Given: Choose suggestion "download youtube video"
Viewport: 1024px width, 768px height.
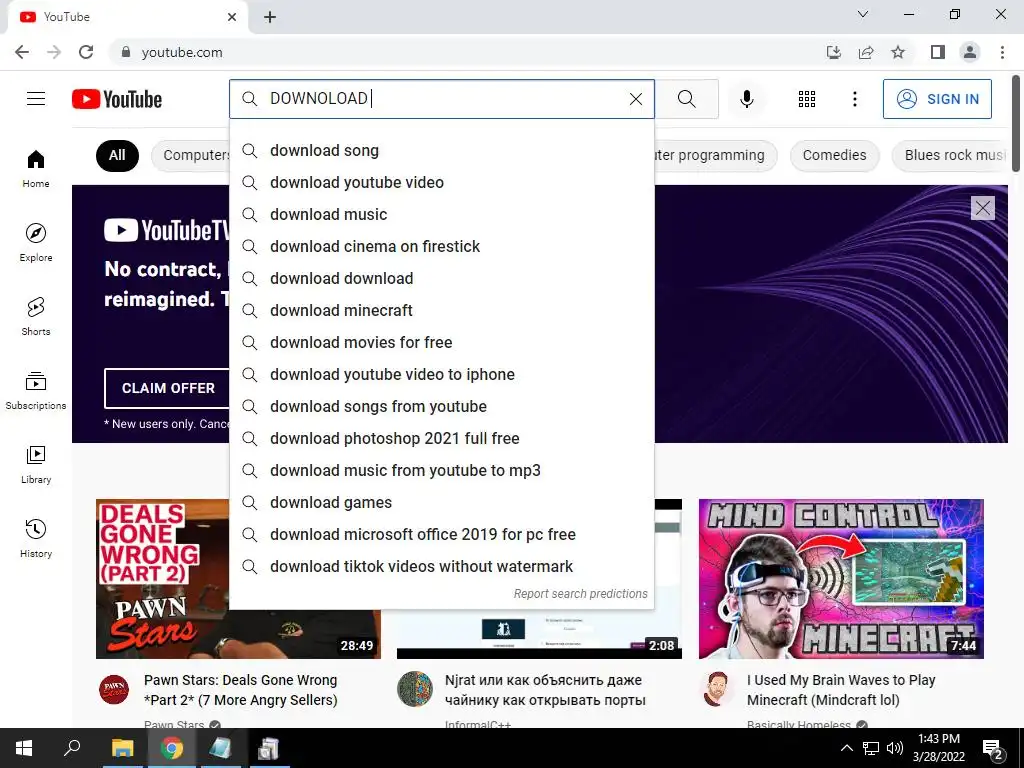Looking at the screenshot, I should pos(441,182).
